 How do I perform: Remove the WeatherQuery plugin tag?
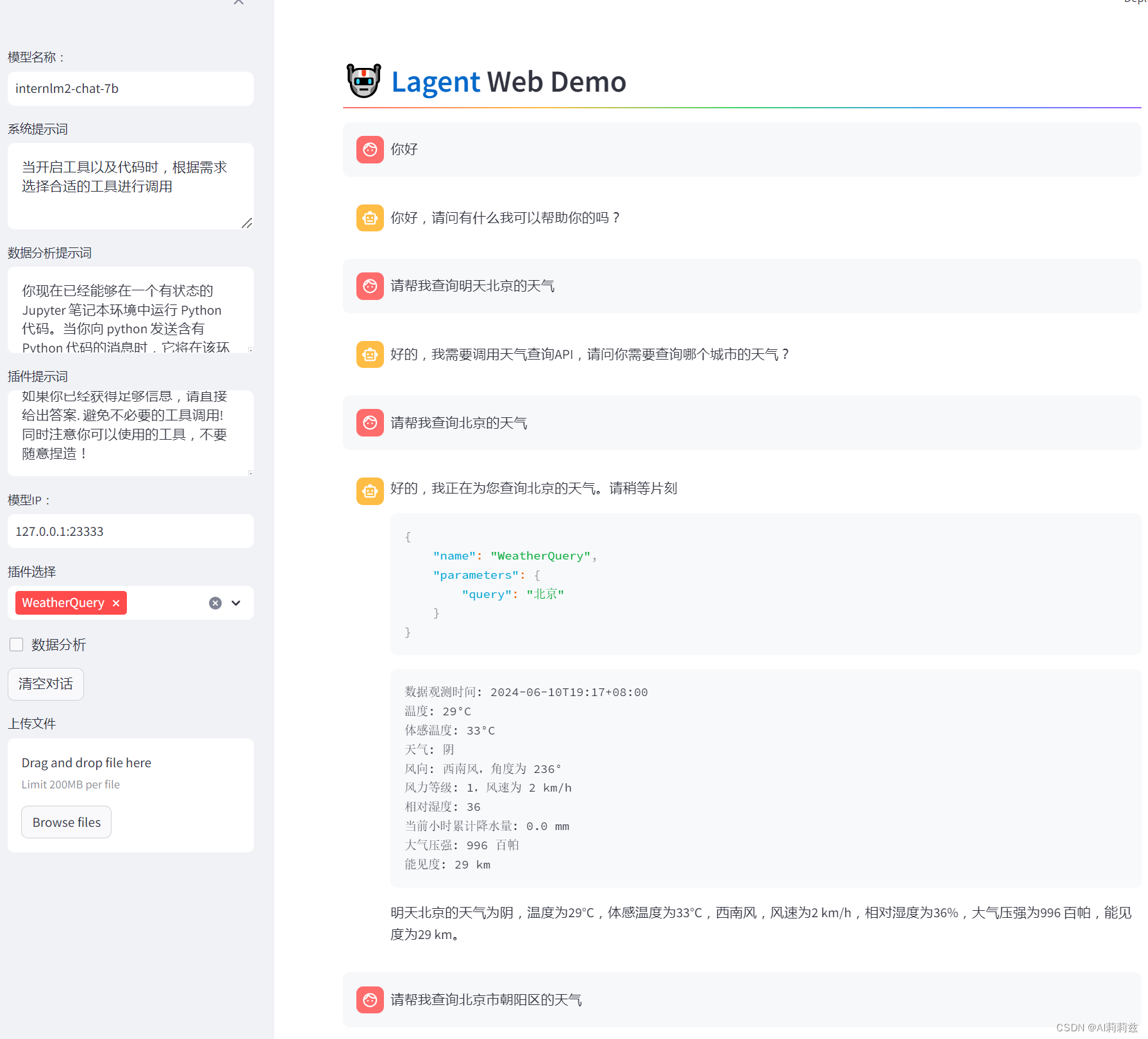116,603
